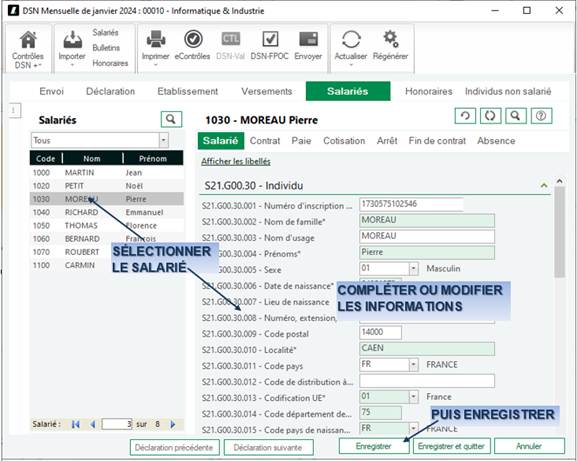Select employee 1100 CARMIN row
Viewport: 577px width, 461px height.
coord(107,265)
